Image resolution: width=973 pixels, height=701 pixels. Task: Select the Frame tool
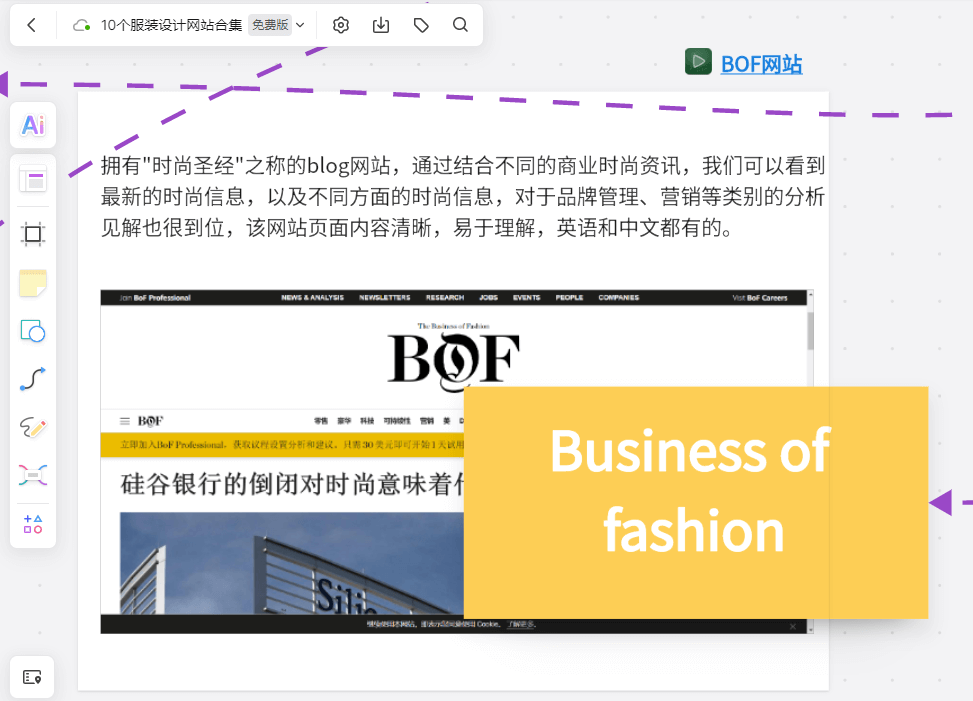tap(33, 234)
